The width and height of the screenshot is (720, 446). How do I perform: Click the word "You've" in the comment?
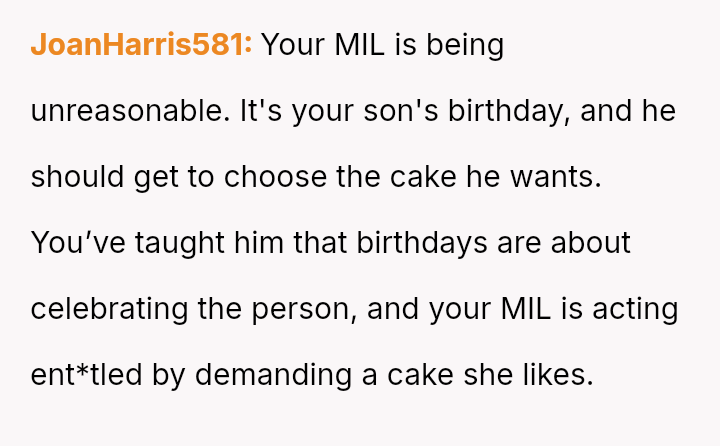78,243
